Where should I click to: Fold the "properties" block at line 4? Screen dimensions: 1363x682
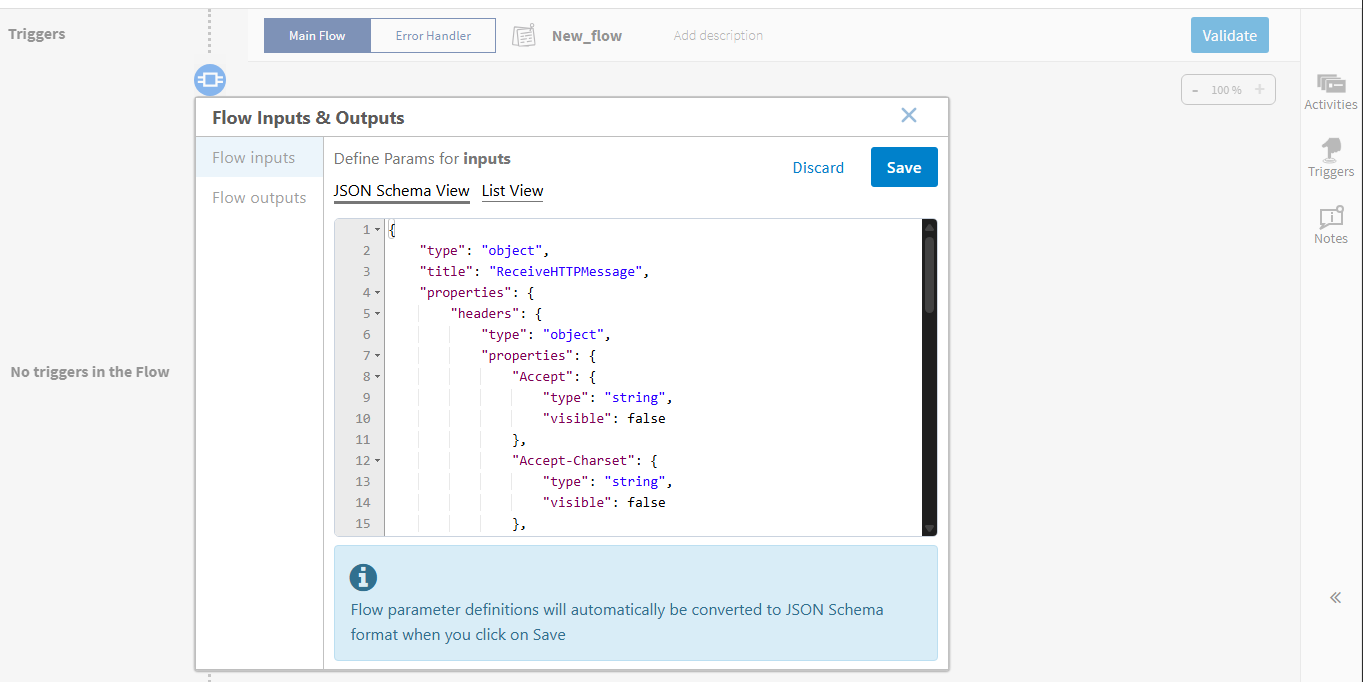(377, 293)
